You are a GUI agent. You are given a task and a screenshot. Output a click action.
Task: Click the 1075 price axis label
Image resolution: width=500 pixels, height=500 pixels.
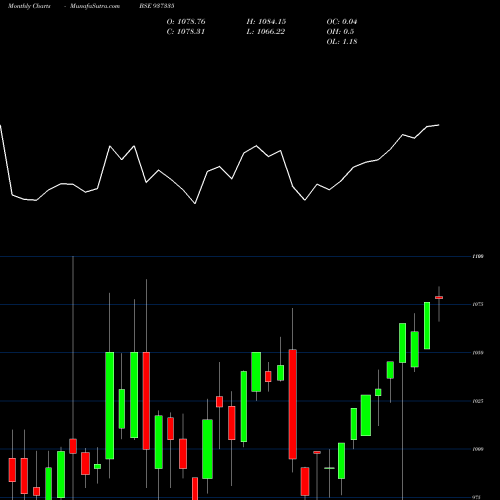click(478, 304)
